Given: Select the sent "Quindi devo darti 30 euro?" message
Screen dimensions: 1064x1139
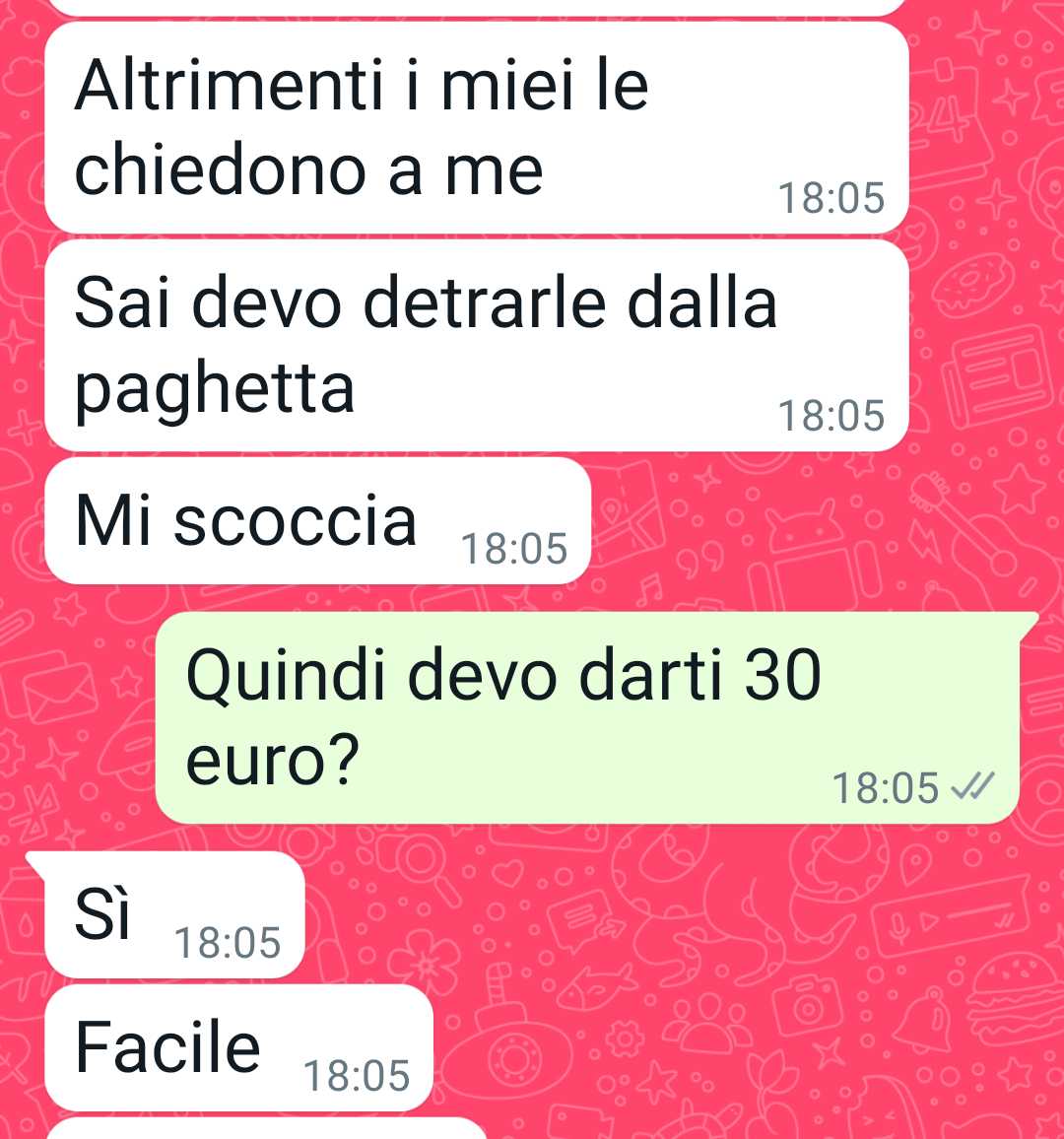Looking at the screenshot, I should click(x=587, y=717).
